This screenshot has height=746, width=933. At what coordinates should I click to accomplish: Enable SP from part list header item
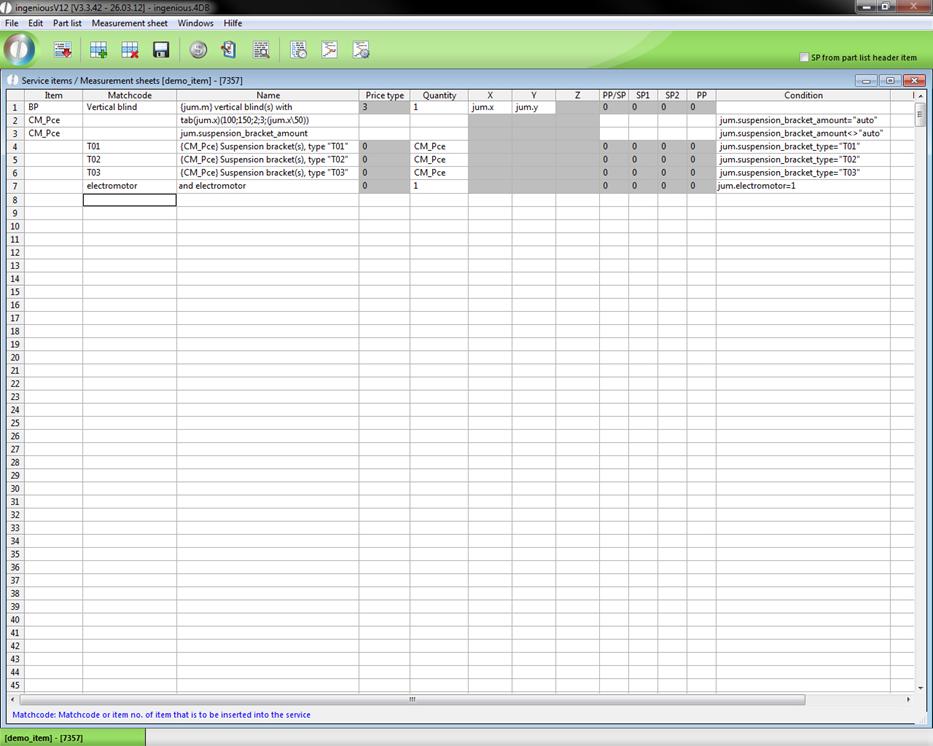804,58
